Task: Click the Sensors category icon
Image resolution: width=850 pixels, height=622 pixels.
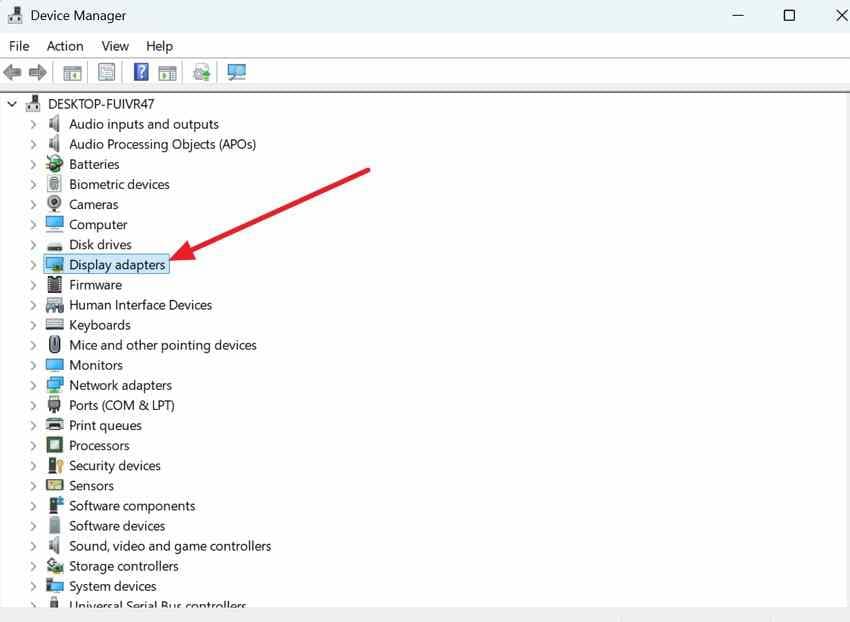Action: [55, 485]
